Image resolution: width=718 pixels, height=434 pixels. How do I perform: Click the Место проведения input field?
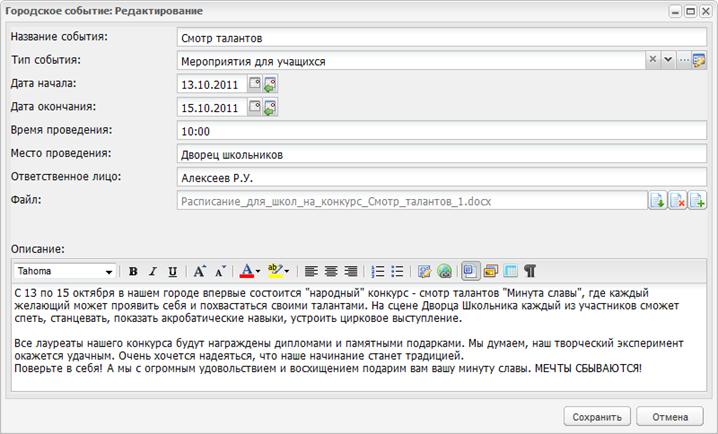tap(441, 154)
